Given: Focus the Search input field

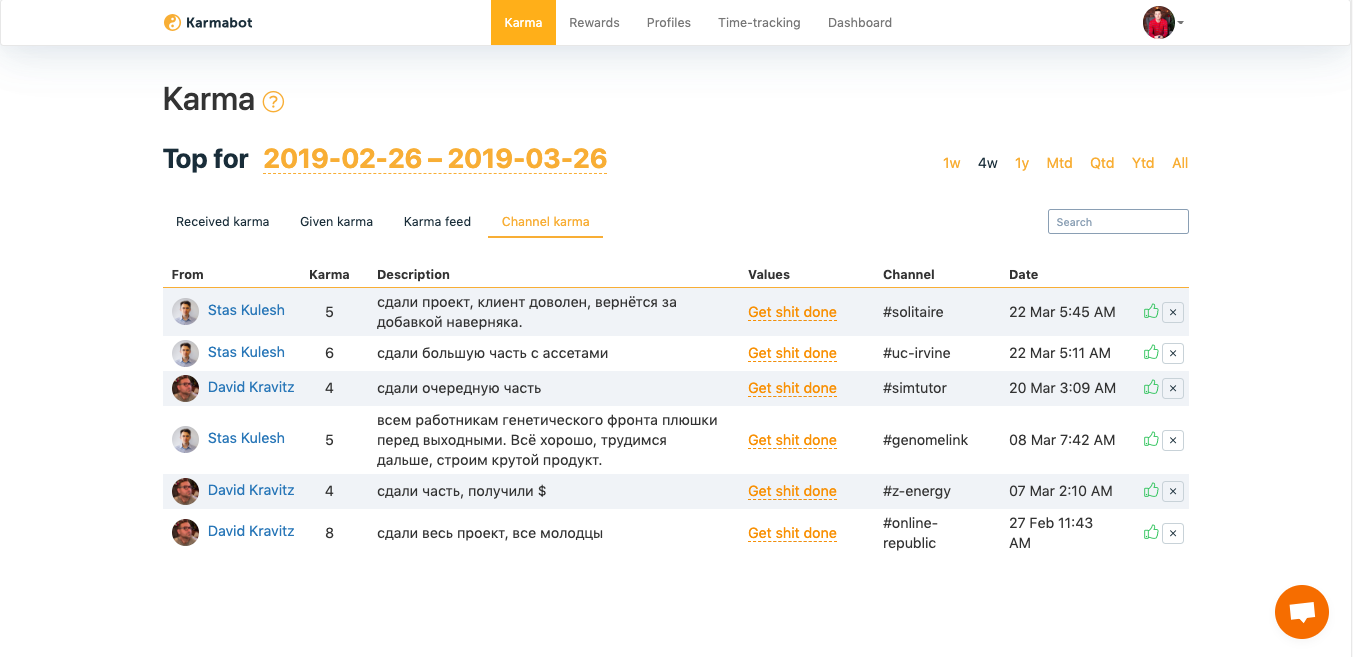Looking at the screenshot, I should 1118,222.
